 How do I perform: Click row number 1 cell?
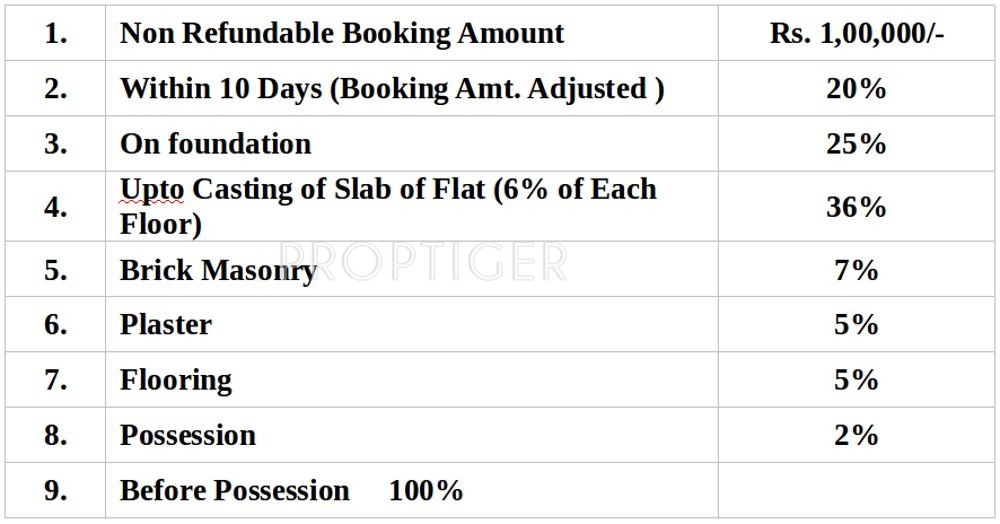click(x=56, y=33)
